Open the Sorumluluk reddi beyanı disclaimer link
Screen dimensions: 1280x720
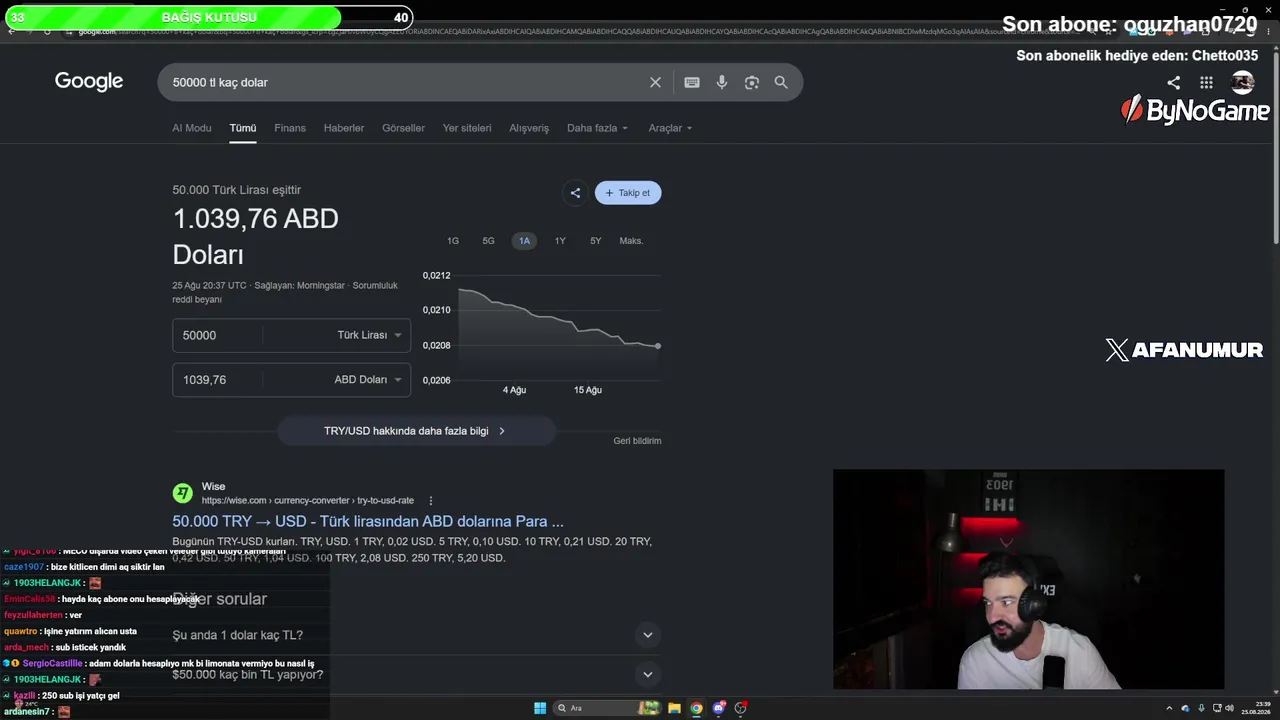click(285, 292)
